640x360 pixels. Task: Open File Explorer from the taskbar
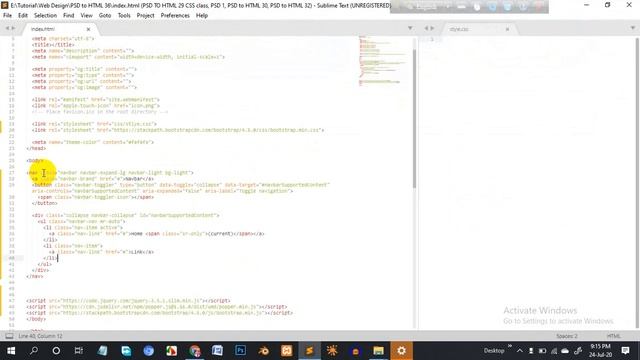click(378, 351)
